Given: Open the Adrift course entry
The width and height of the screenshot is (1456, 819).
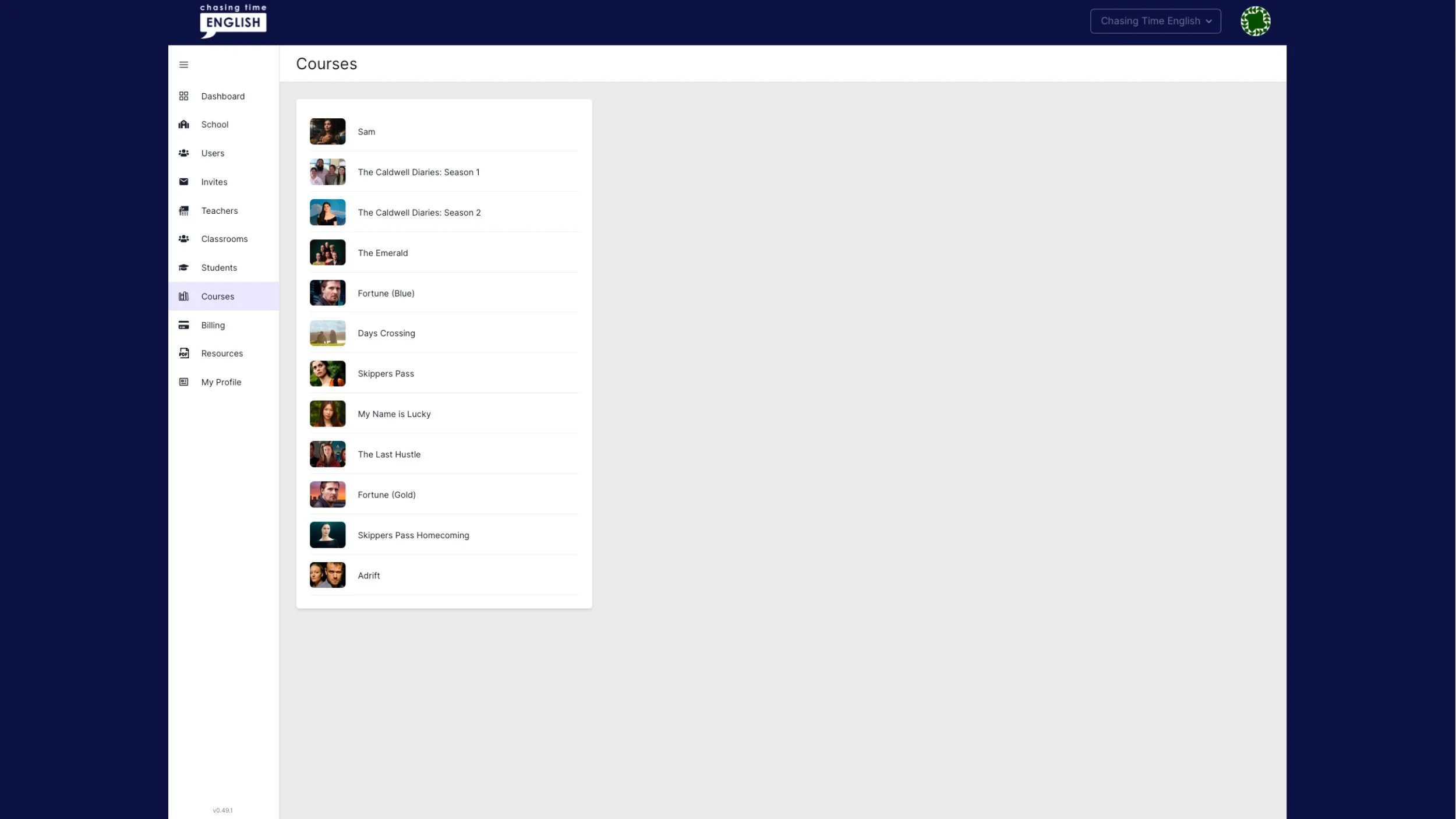Looking at the screenshot, I should (369, 576).
